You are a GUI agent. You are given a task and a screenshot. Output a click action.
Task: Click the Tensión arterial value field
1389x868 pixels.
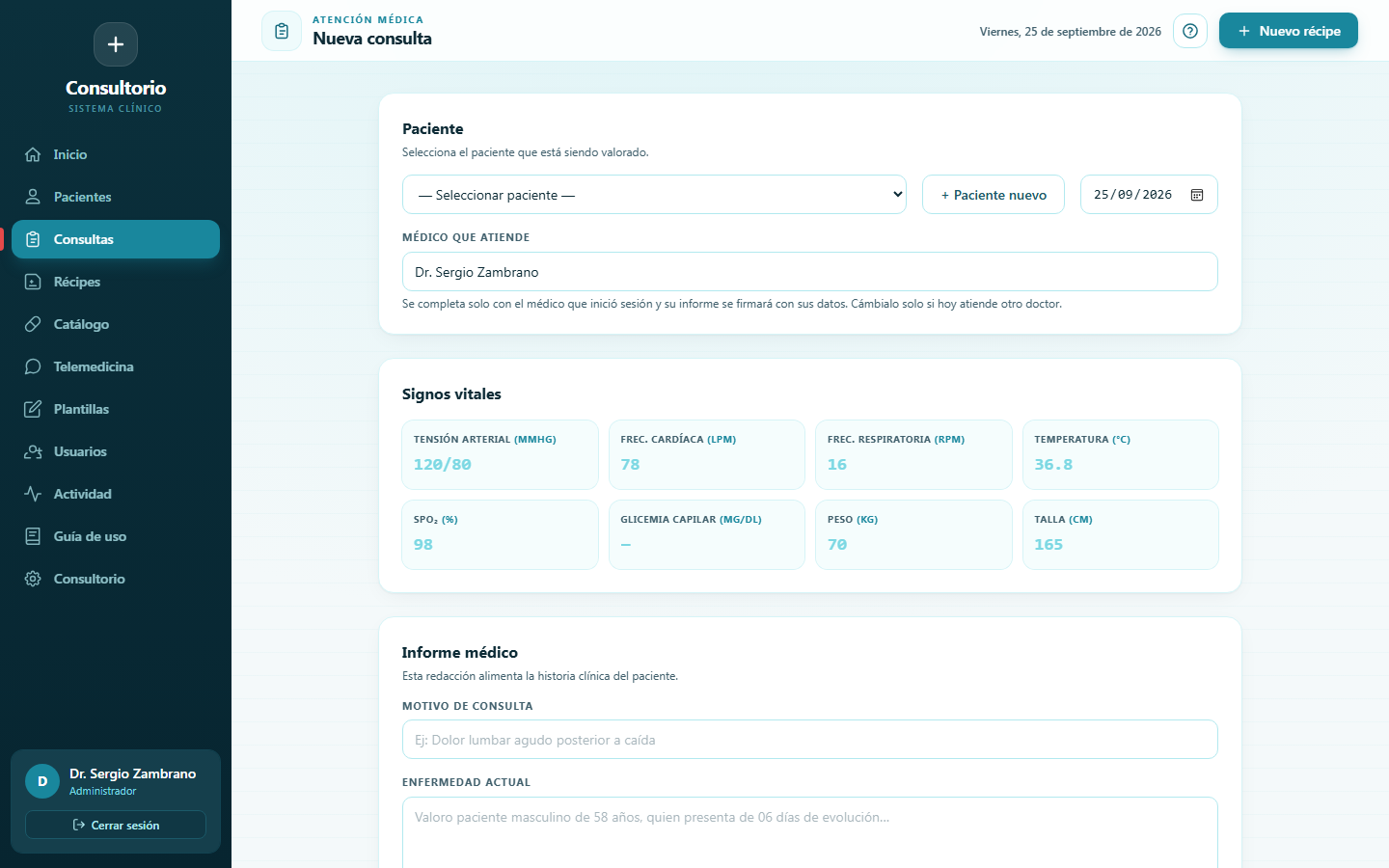coord(500,465)
